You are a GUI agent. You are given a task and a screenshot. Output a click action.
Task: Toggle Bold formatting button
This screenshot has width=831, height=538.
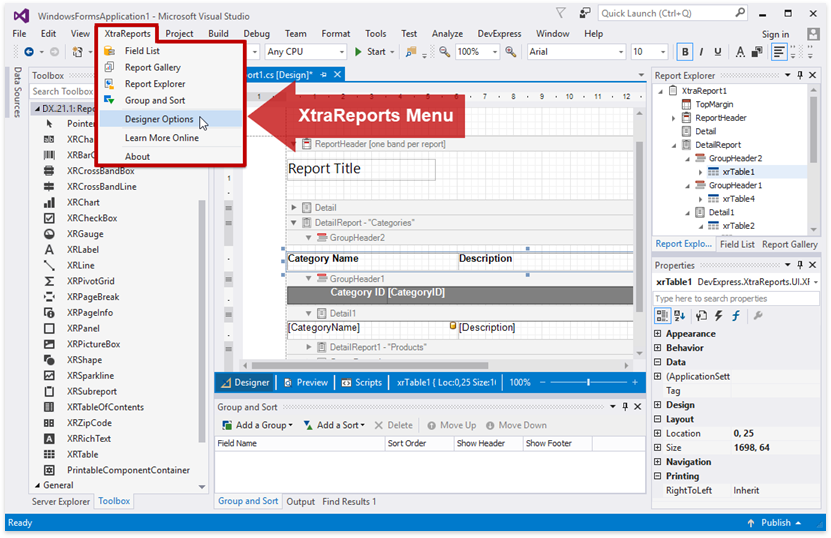pyautogui.click(x=685, y=51)
